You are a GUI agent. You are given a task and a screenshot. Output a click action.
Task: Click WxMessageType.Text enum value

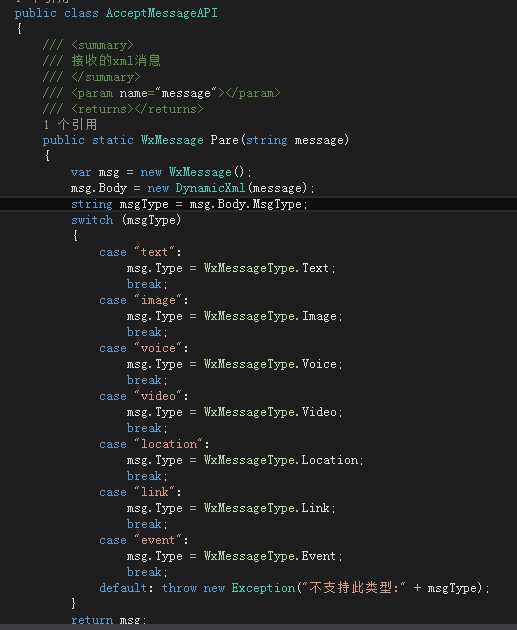pos(267,268)
